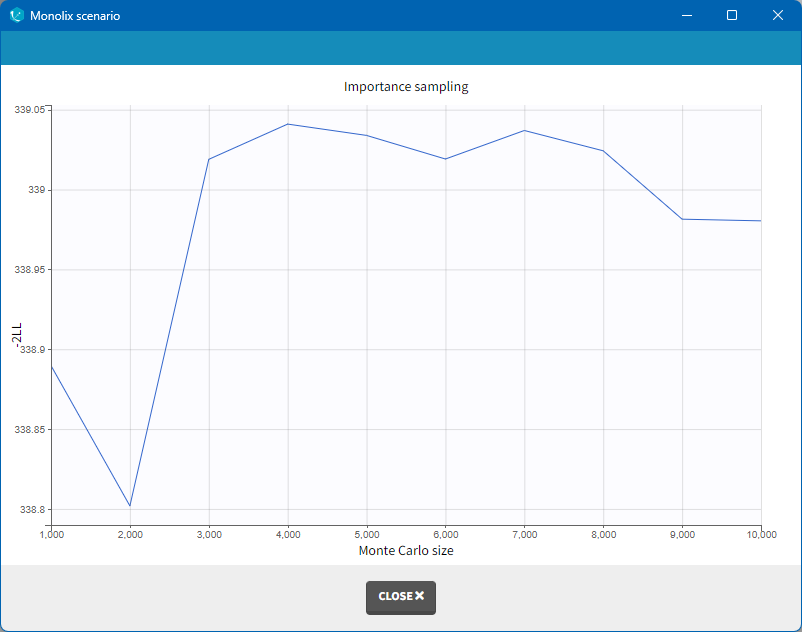Click the 338.8 y-axis tick label

(x=33, y=510)
